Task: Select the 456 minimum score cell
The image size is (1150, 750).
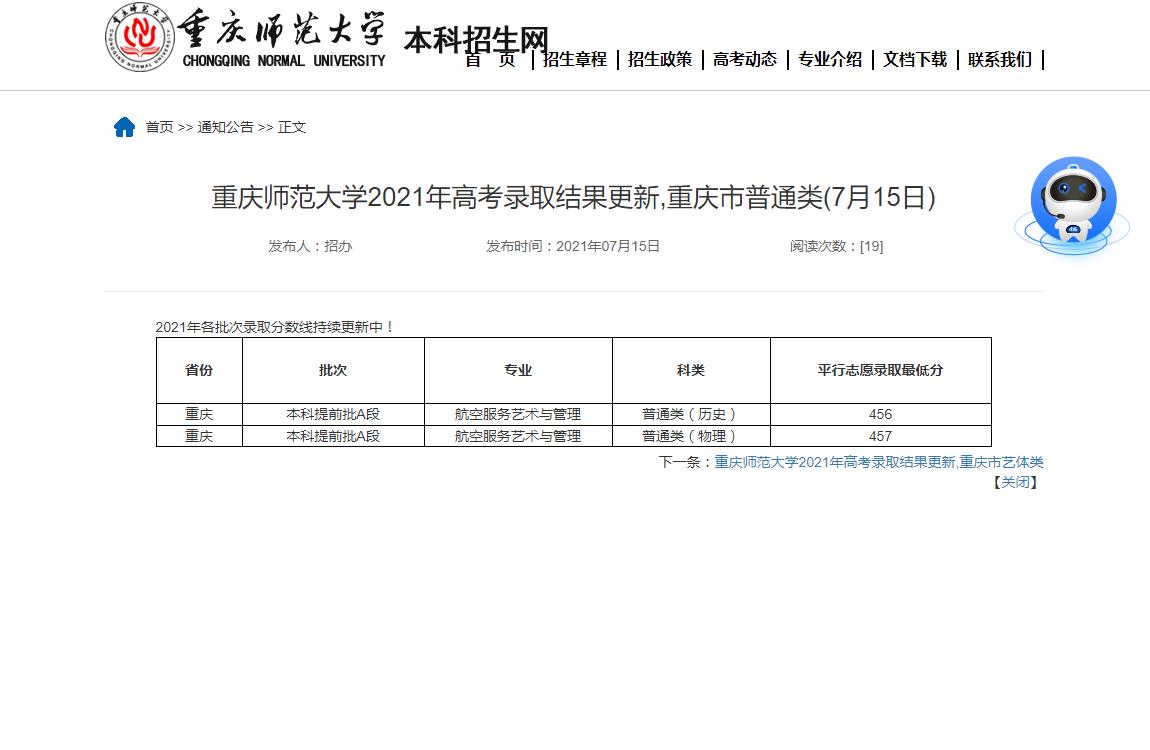Action: coord(880,414)
